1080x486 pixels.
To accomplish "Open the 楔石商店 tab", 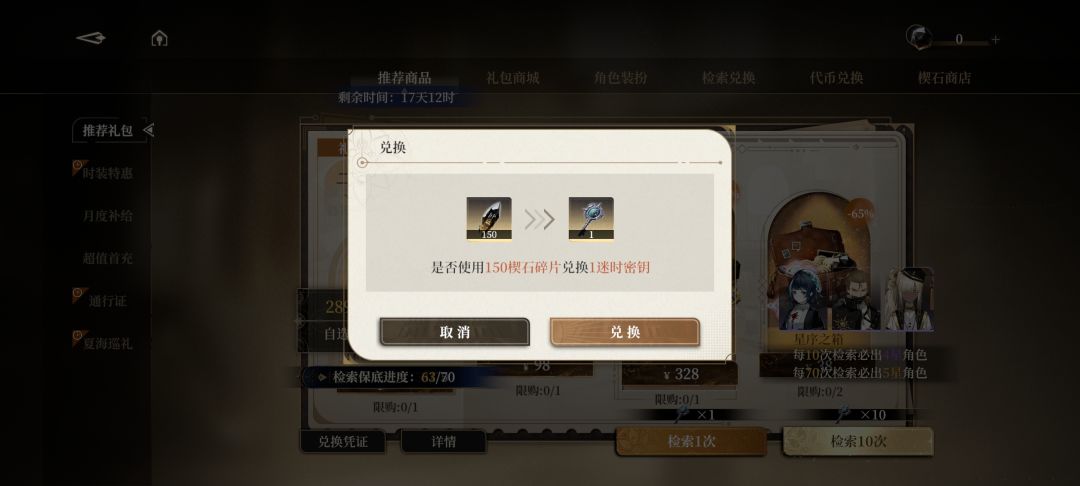I will (x=944, y=78).
